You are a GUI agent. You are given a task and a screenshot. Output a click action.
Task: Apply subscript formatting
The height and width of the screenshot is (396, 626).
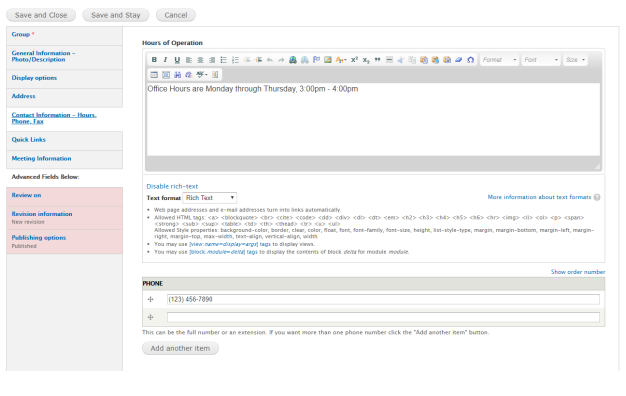366,60
